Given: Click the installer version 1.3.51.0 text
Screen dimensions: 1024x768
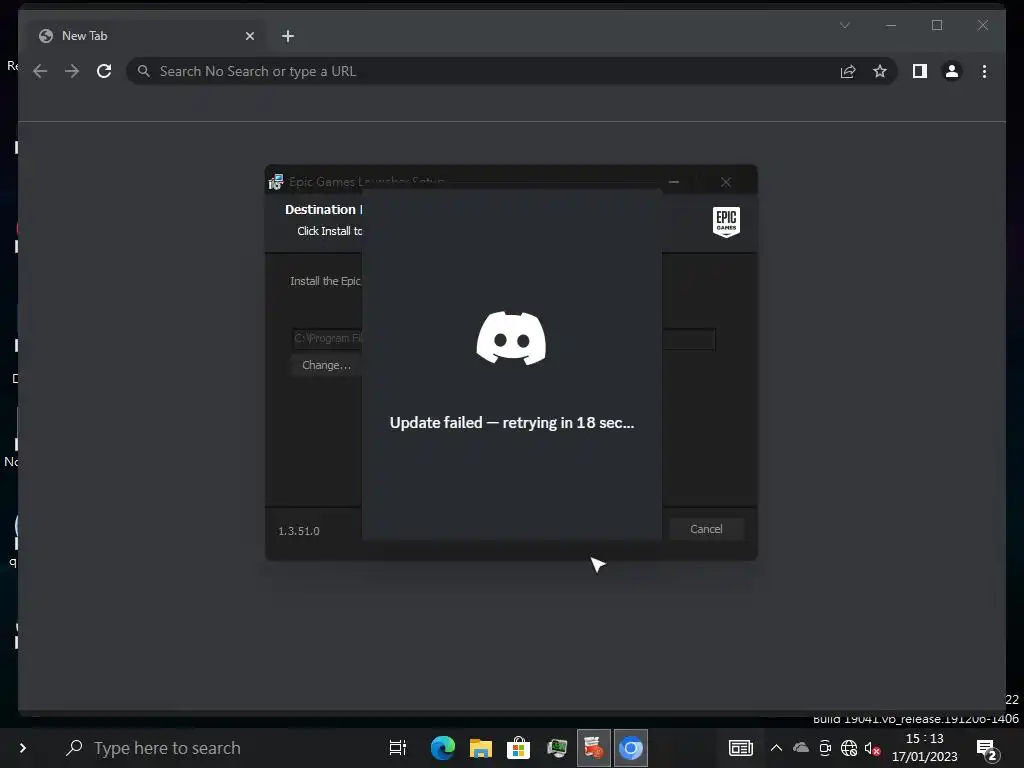Looking at the screenshot, I should point(299,531).
